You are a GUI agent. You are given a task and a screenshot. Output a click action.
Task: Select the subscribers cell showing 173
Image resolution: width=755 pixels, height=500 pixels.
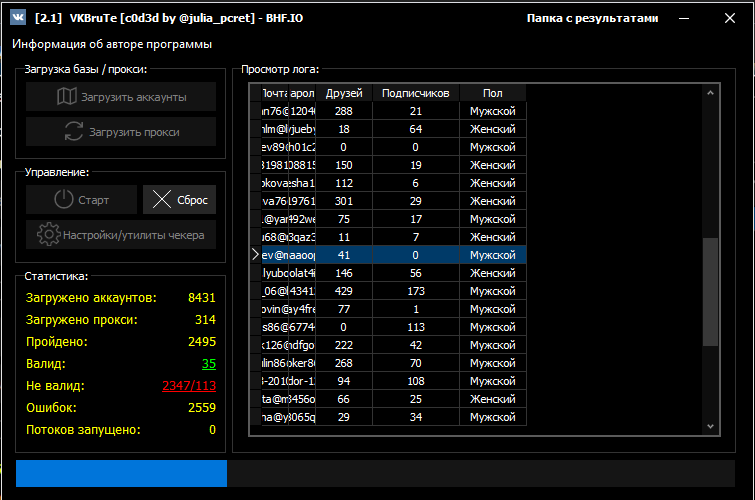click(416, 291)
